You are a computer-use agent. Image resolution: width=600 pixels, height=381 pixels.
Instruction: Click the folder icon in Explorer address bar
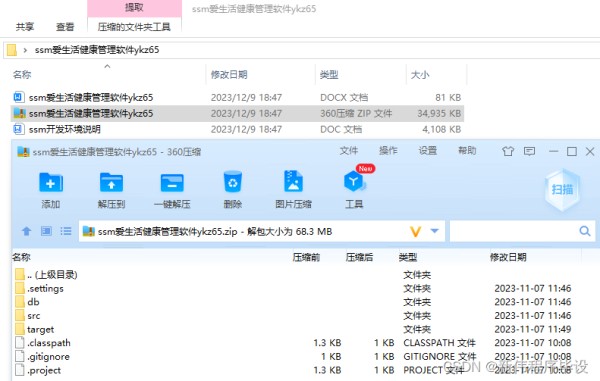(12, 50)
